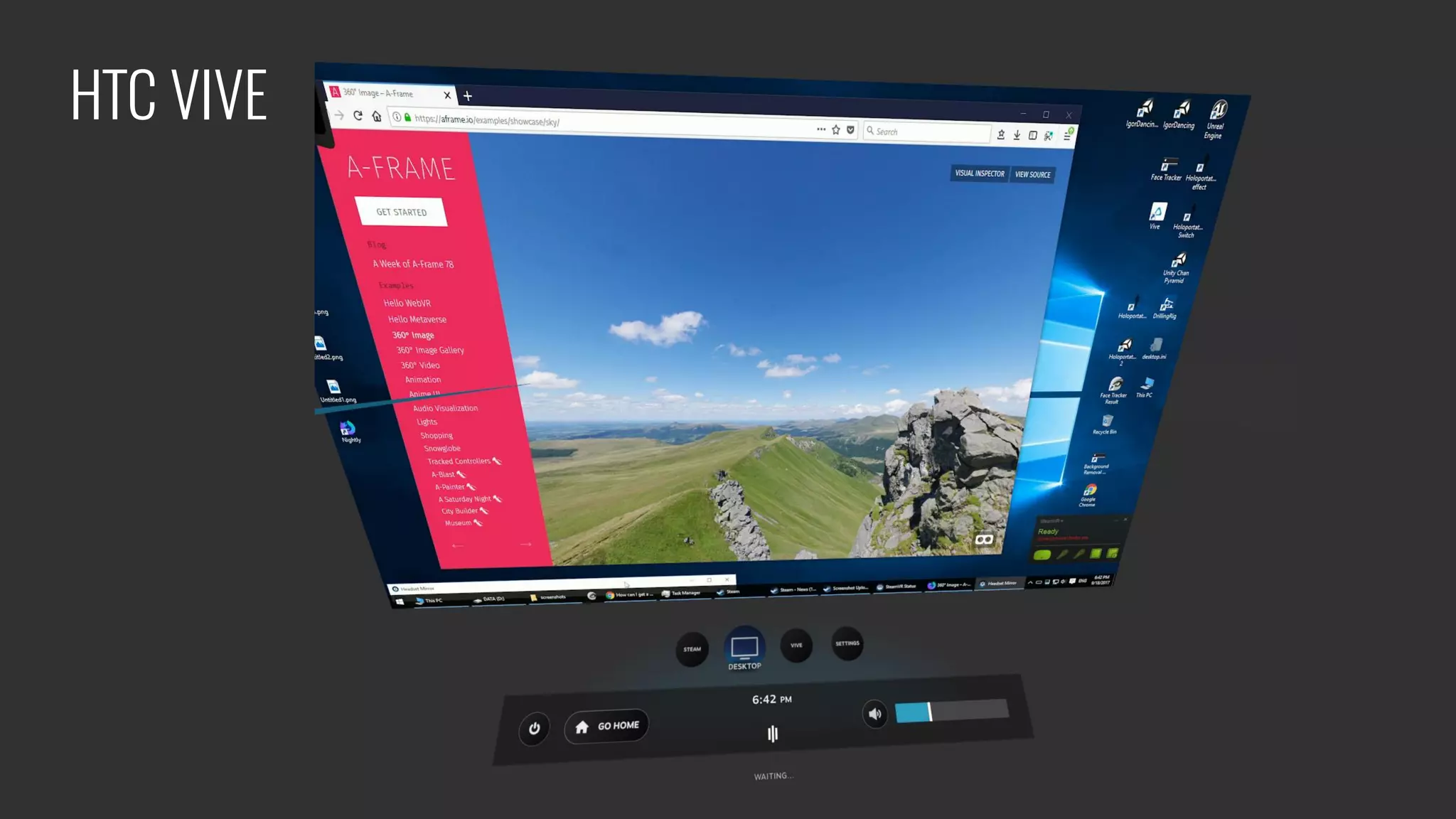Click the VIEW SOURCE button

(x=1032, y=175)
